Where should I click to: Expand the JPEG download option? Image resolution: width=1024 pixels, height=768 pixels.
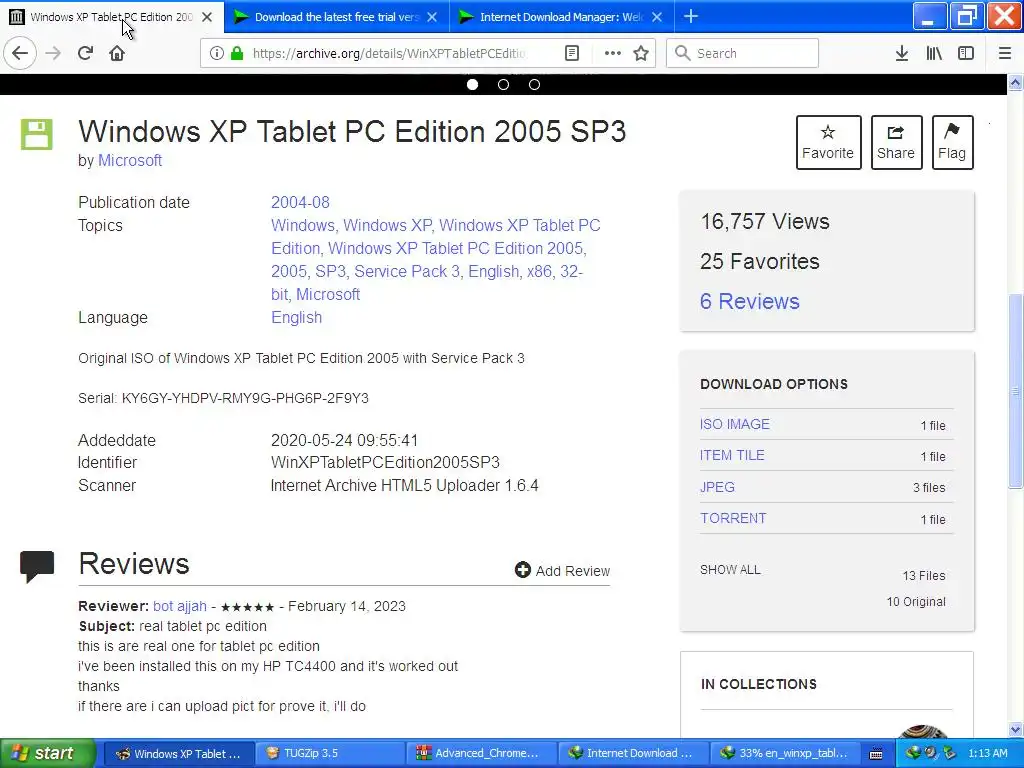tap(717, 487)
